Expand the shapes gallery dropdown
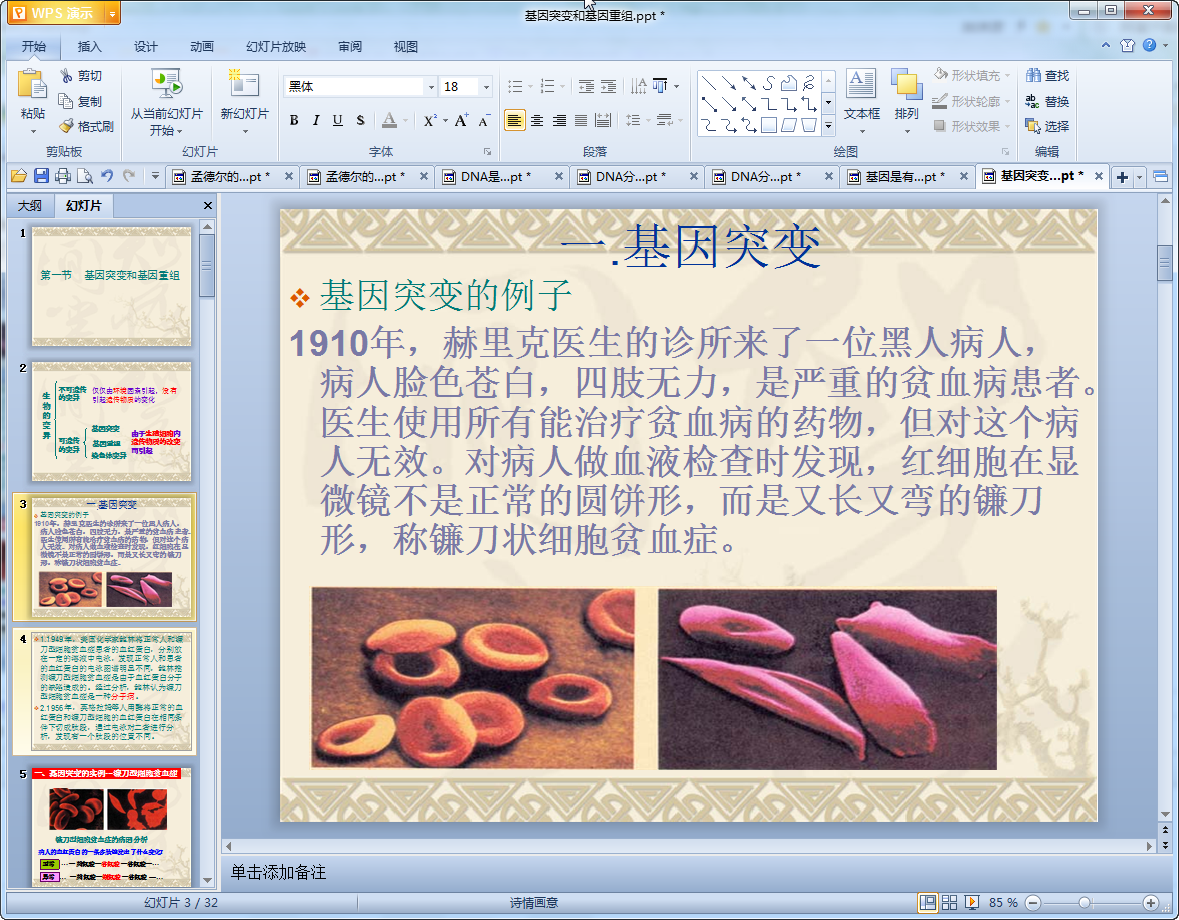 (x=828, y=126)
